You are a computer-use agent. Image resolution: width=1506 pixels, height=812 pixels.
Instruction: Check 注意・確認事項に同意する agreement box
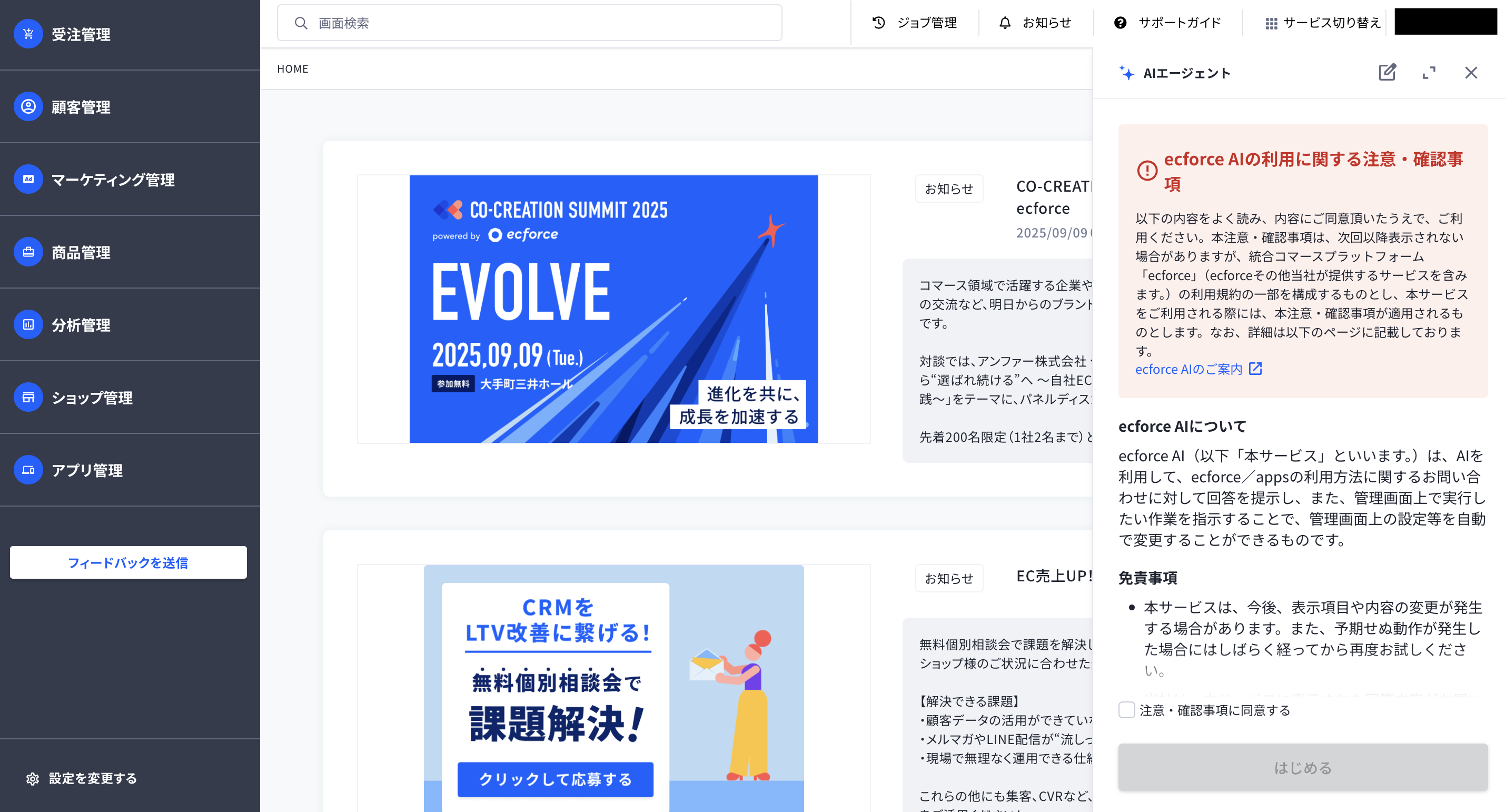click(x=1125, y=710)
